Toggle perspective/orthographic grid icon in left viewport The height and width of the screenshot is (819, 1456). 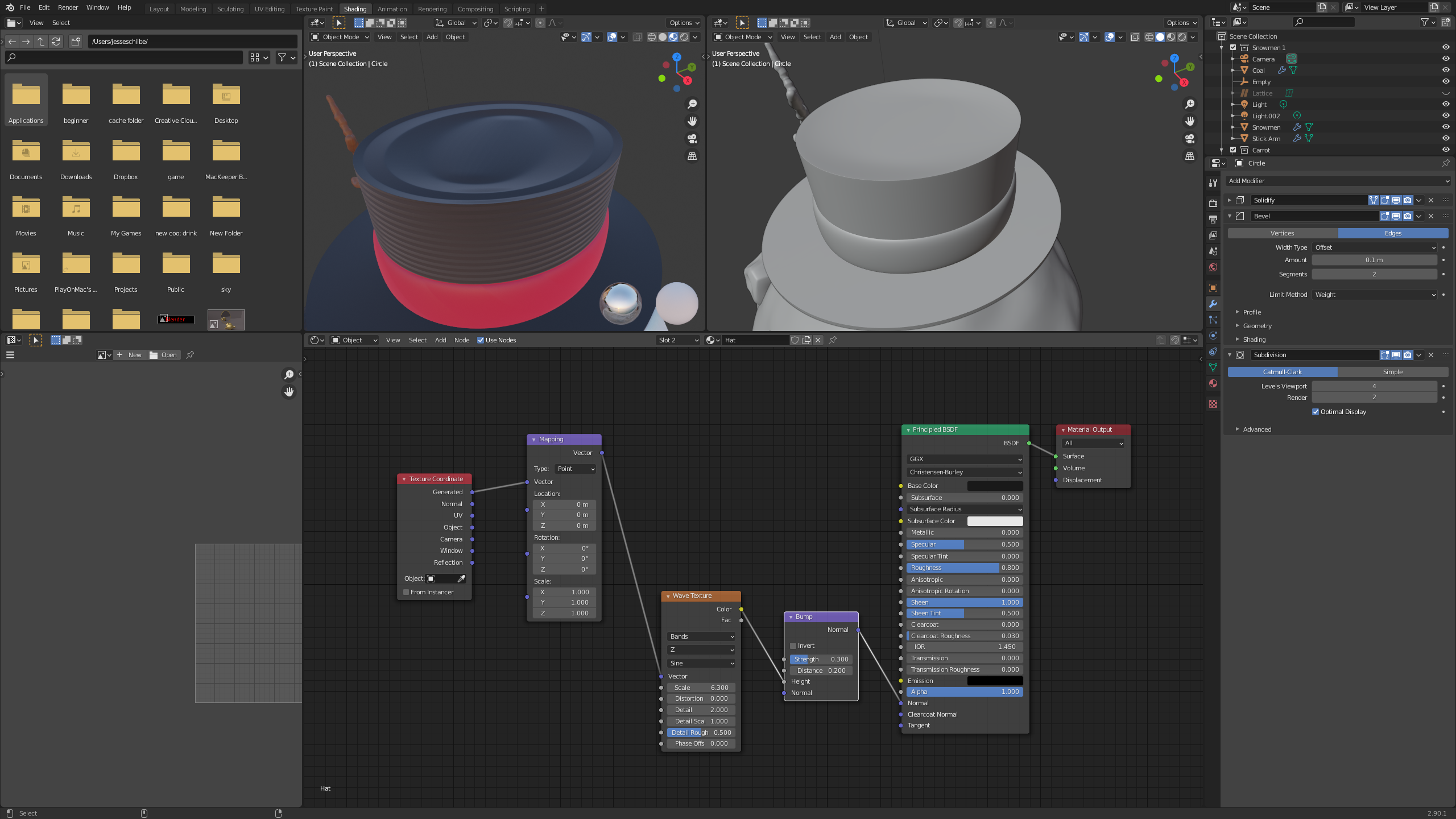tap(692, 156)
